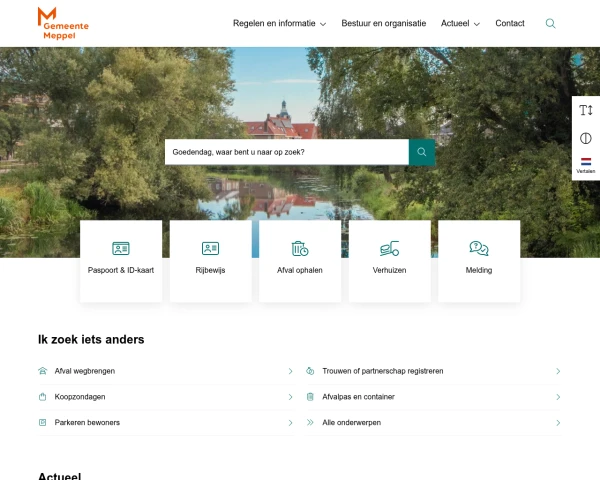Click the Paspoort & ID-kaart card icon
Viewport: 600px width, 480px height.
coord(121,248)
